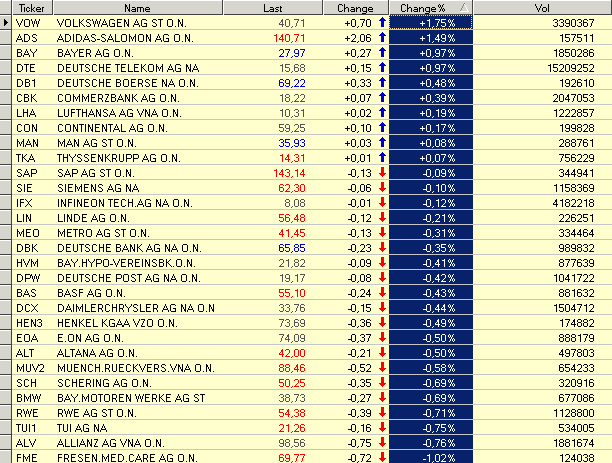Click the blue up arrow in the DTE row
The width and height of the screenshot is (612, 463).
point(382,68)
